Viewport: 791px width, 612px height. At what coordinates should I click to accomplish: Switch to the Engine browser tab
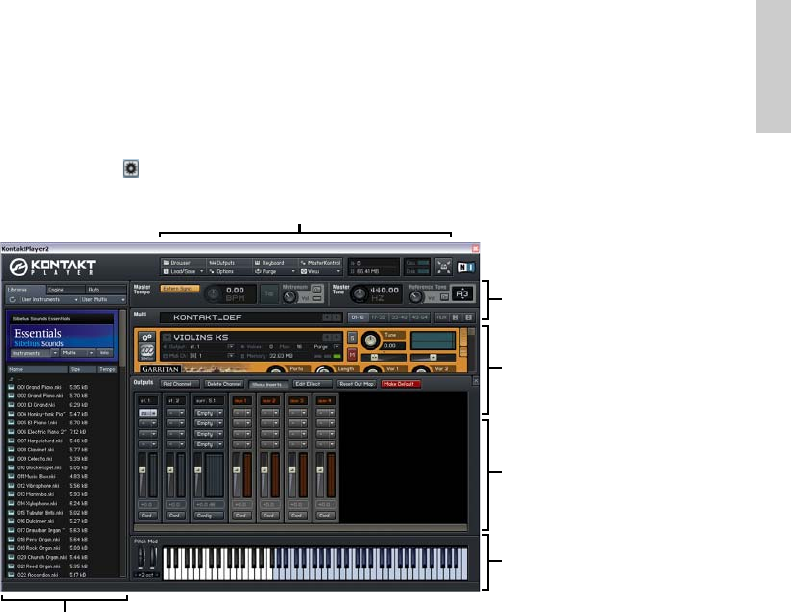pyautogui.click(x=66, y=290)
